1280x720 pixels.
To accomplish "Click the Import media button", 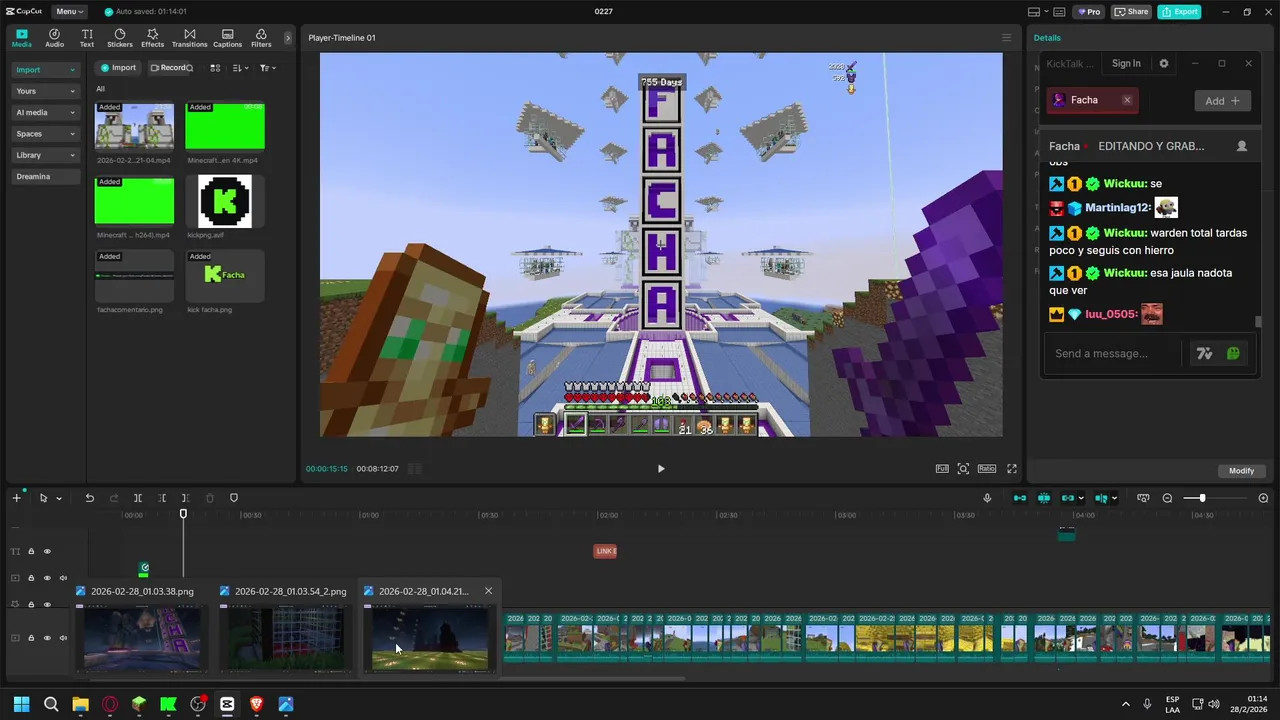I will 118,68.
